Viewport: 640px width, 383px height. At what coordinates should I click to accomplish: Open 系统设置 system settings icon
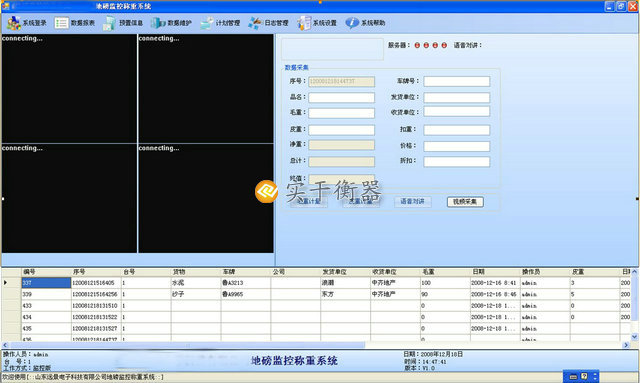[x=304, y=23]
